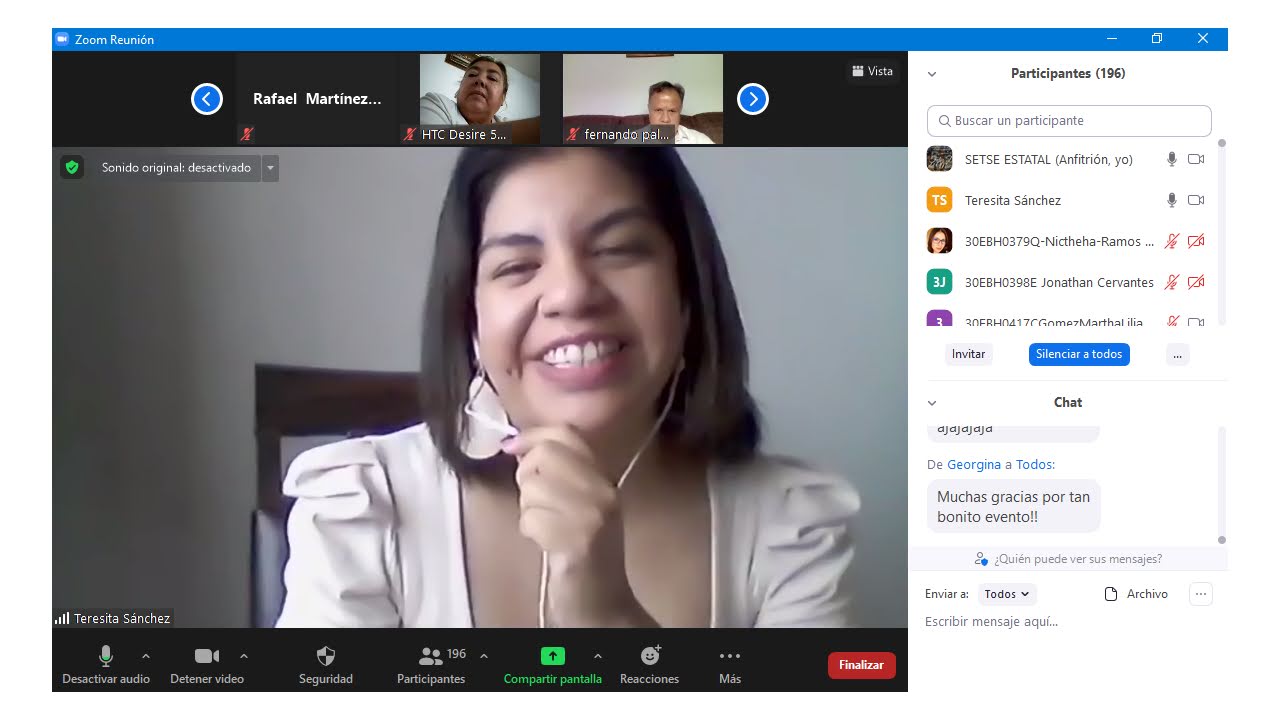1280x720 pixels.
Task: Collapse the Chat panel chevron
Action: point(932,403)
